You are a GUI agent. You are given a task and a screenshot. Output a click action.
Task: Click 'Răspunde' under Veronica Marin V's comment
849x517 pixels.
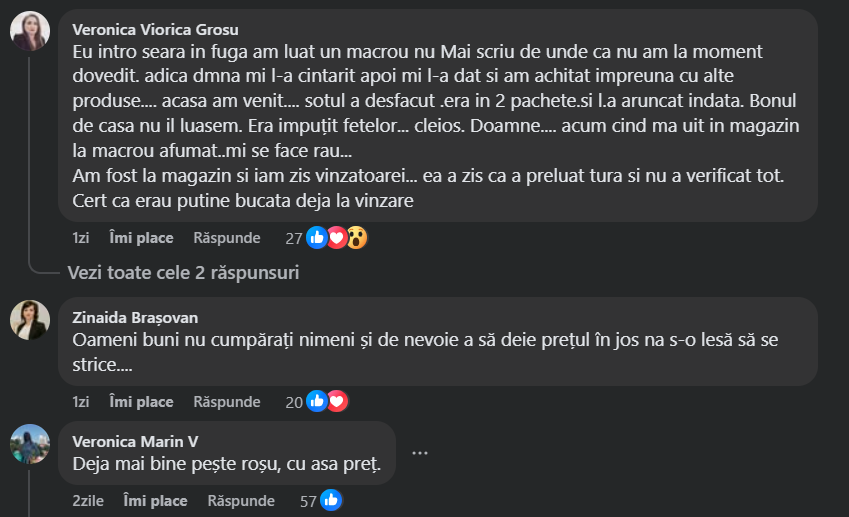tap(241, 500)
